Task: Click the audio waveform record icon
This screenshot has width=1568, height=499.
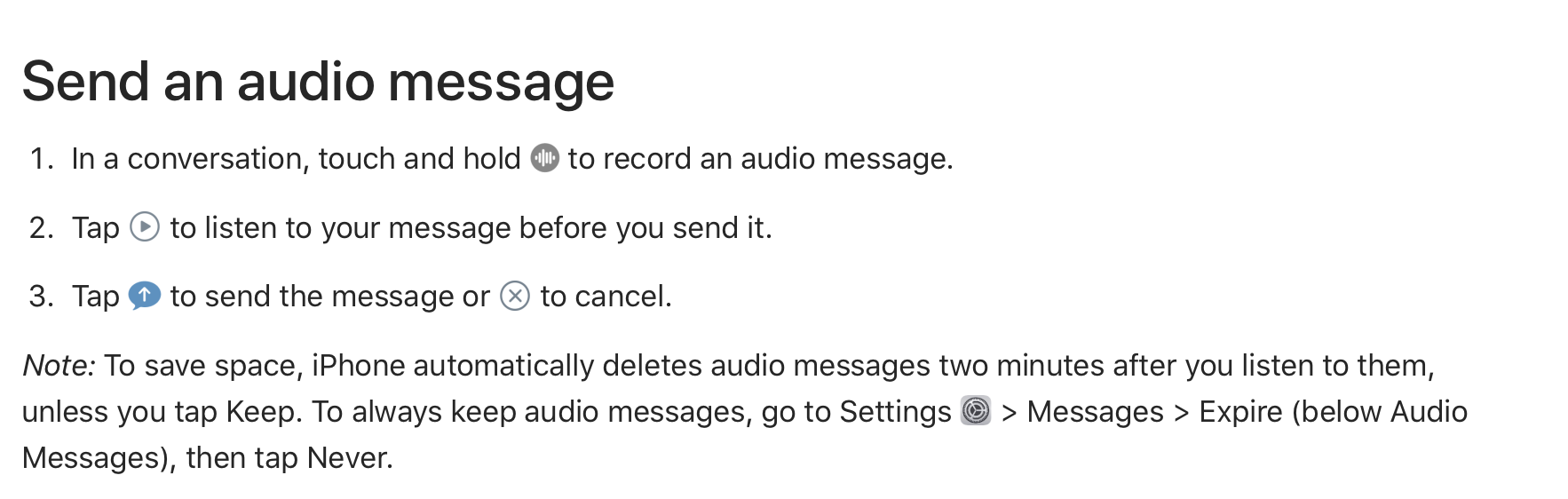Action: coord(544,158)
